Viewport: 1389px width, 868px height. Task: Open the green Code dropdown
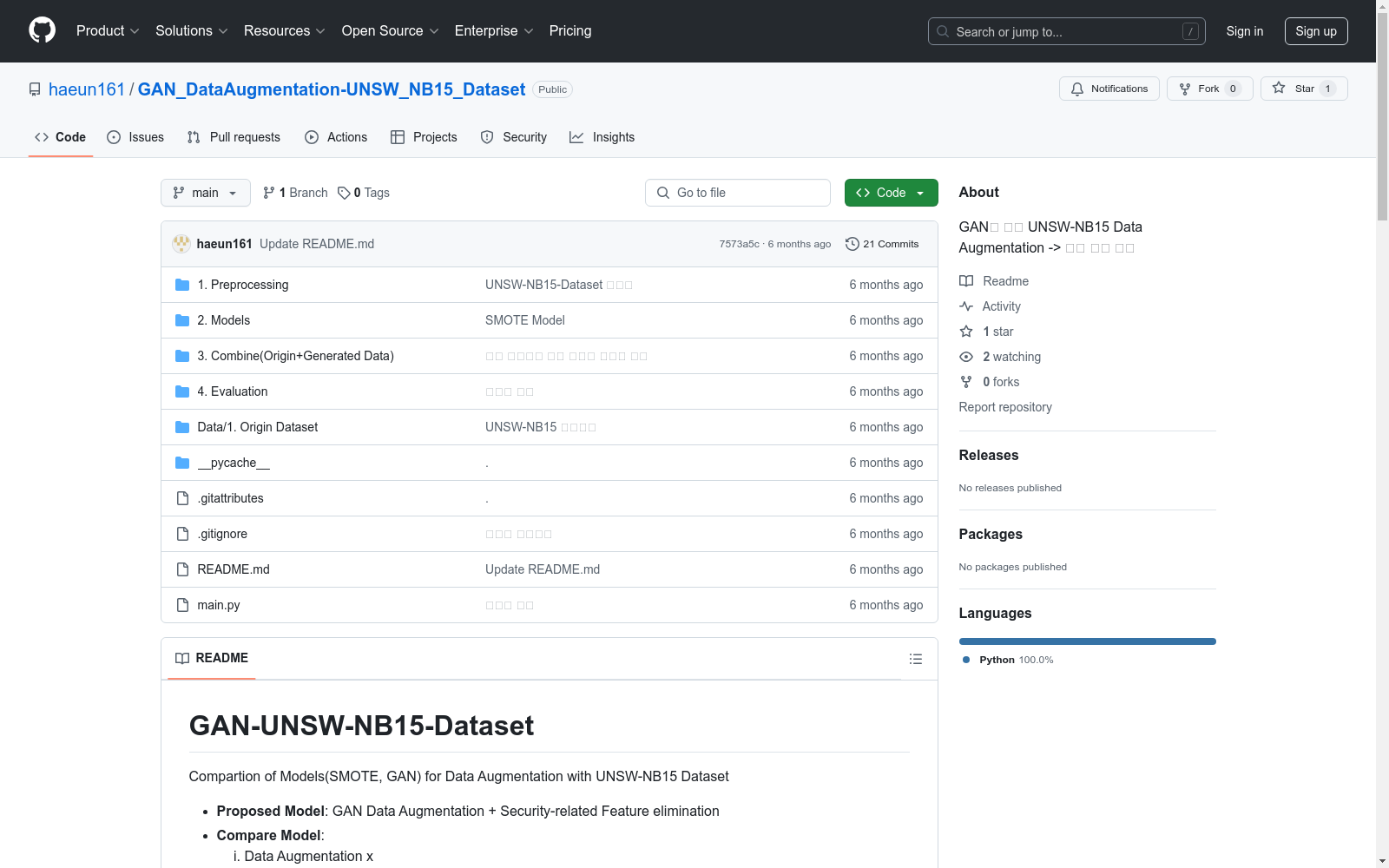(x=891, y=193)
